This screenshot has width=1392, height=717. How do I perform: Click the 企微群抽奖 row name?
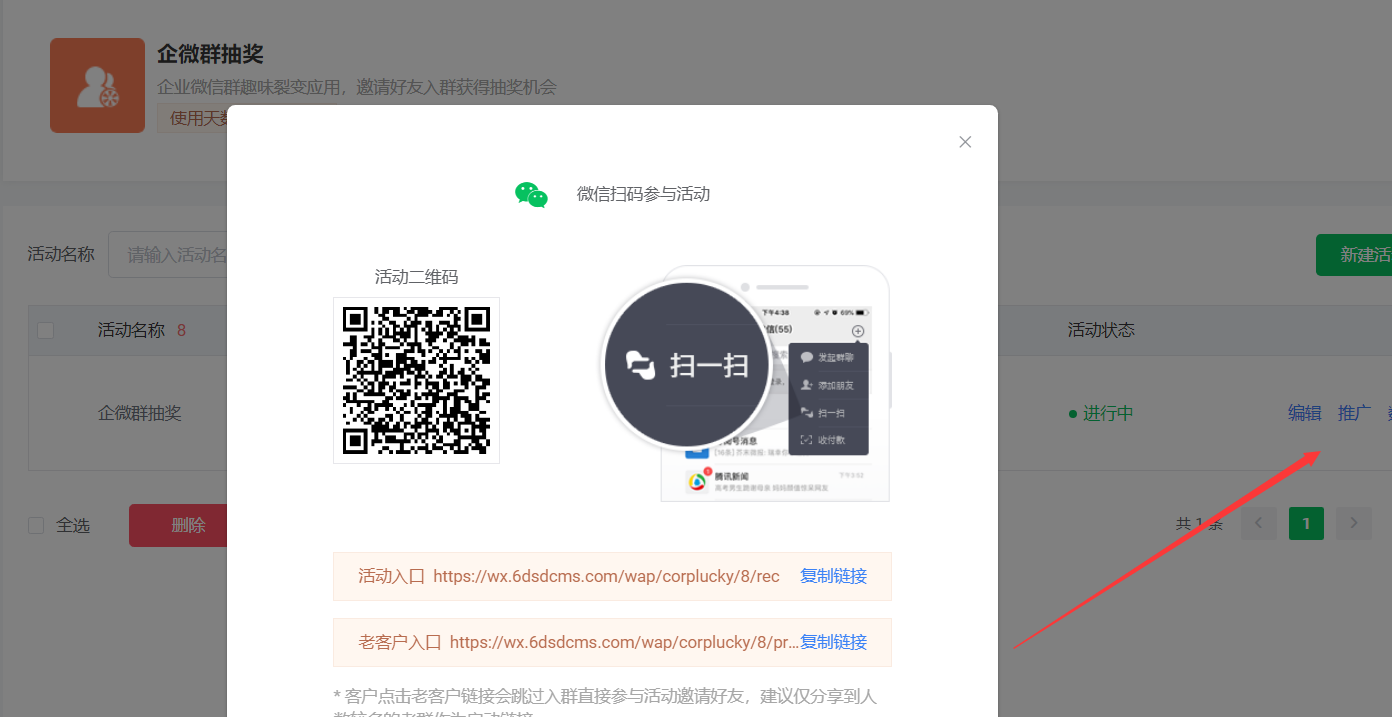[x=140, y=413]
